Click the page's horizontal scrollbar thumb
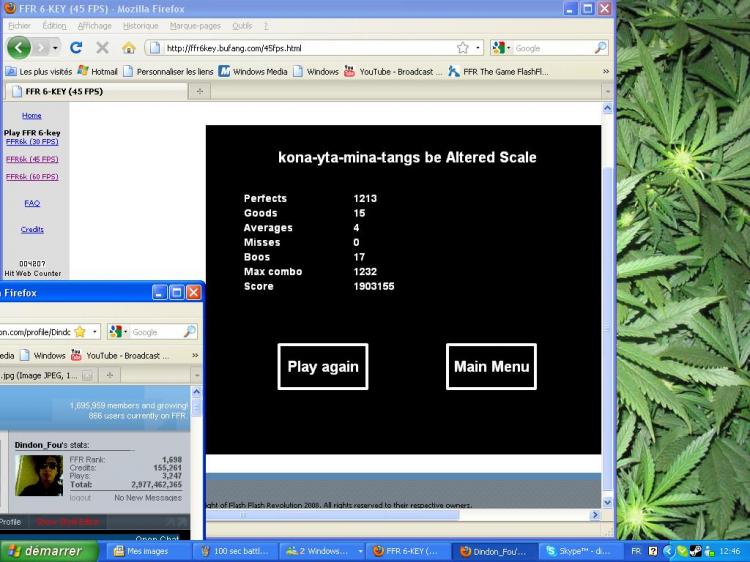750x562 pixels. click(332, 515)
